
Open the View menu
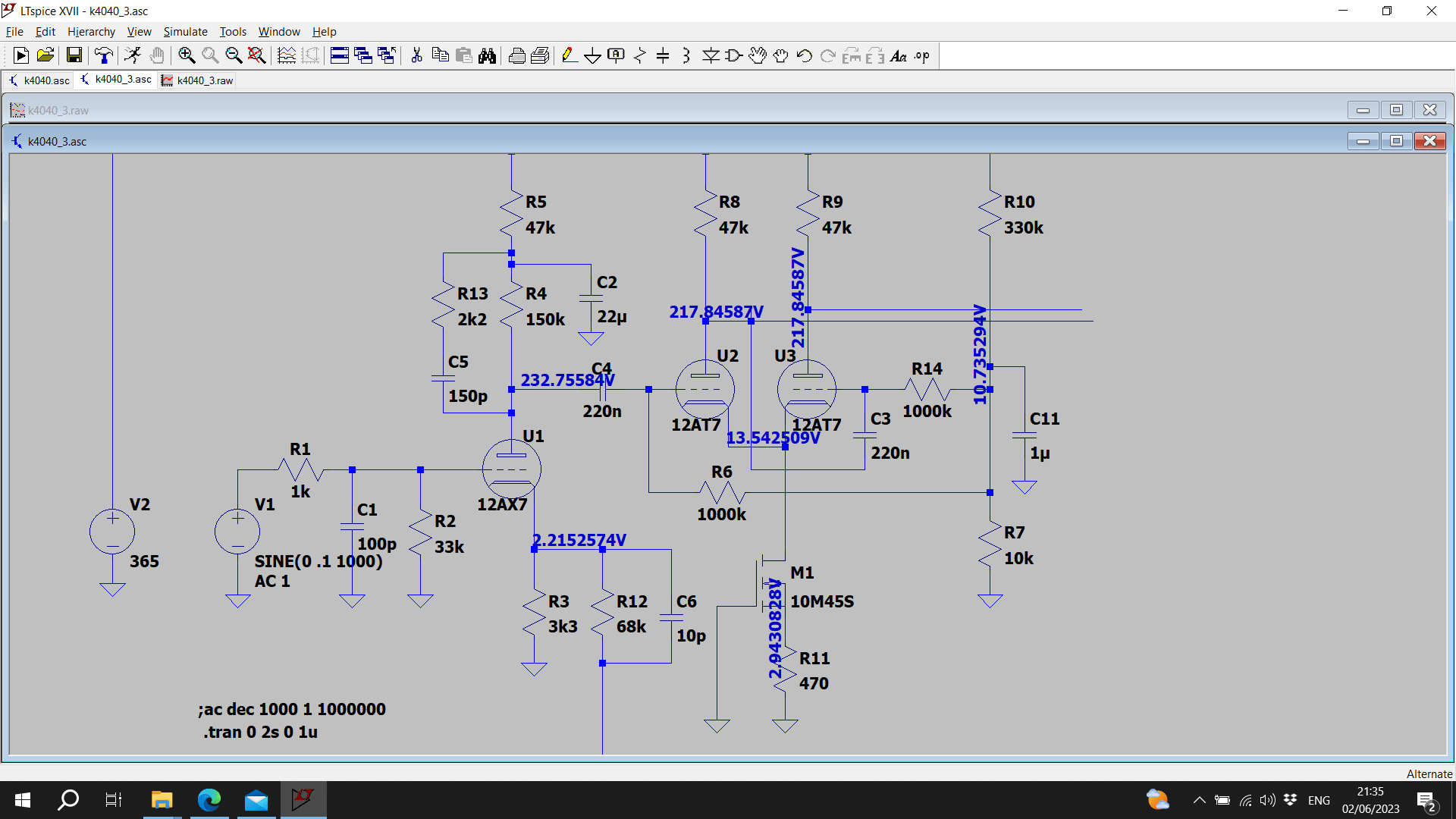pyautogui.click(x=139, y=31)
